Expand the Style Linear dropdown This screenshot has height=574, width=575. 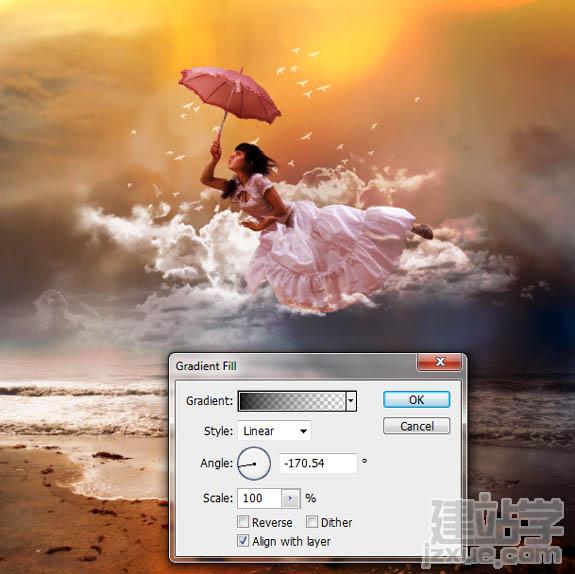[x=274, y=431]
